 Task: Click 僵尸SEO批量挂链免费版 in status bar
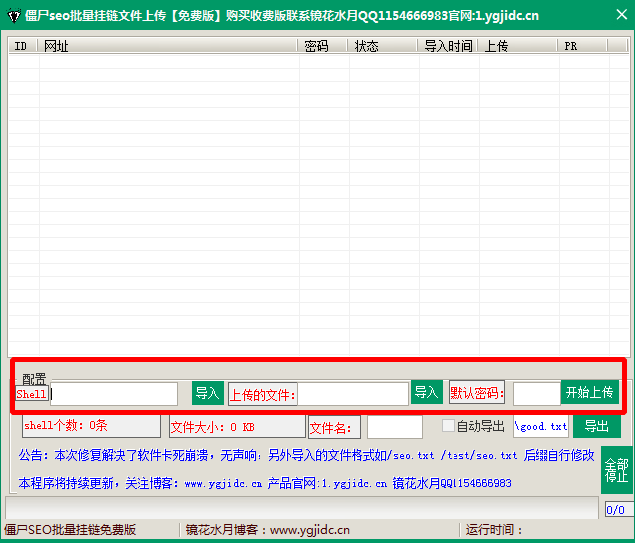tap(70, 530)
